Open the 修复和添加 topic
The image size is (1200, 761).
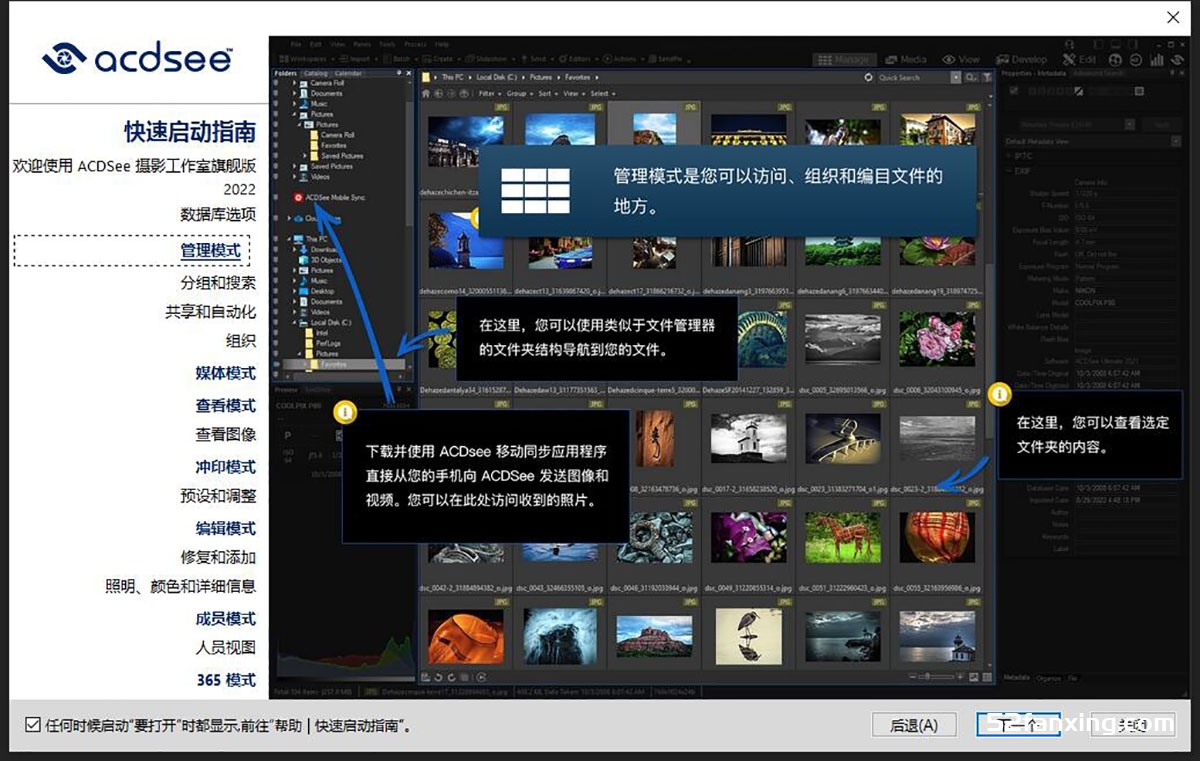[x=218, y=557]
